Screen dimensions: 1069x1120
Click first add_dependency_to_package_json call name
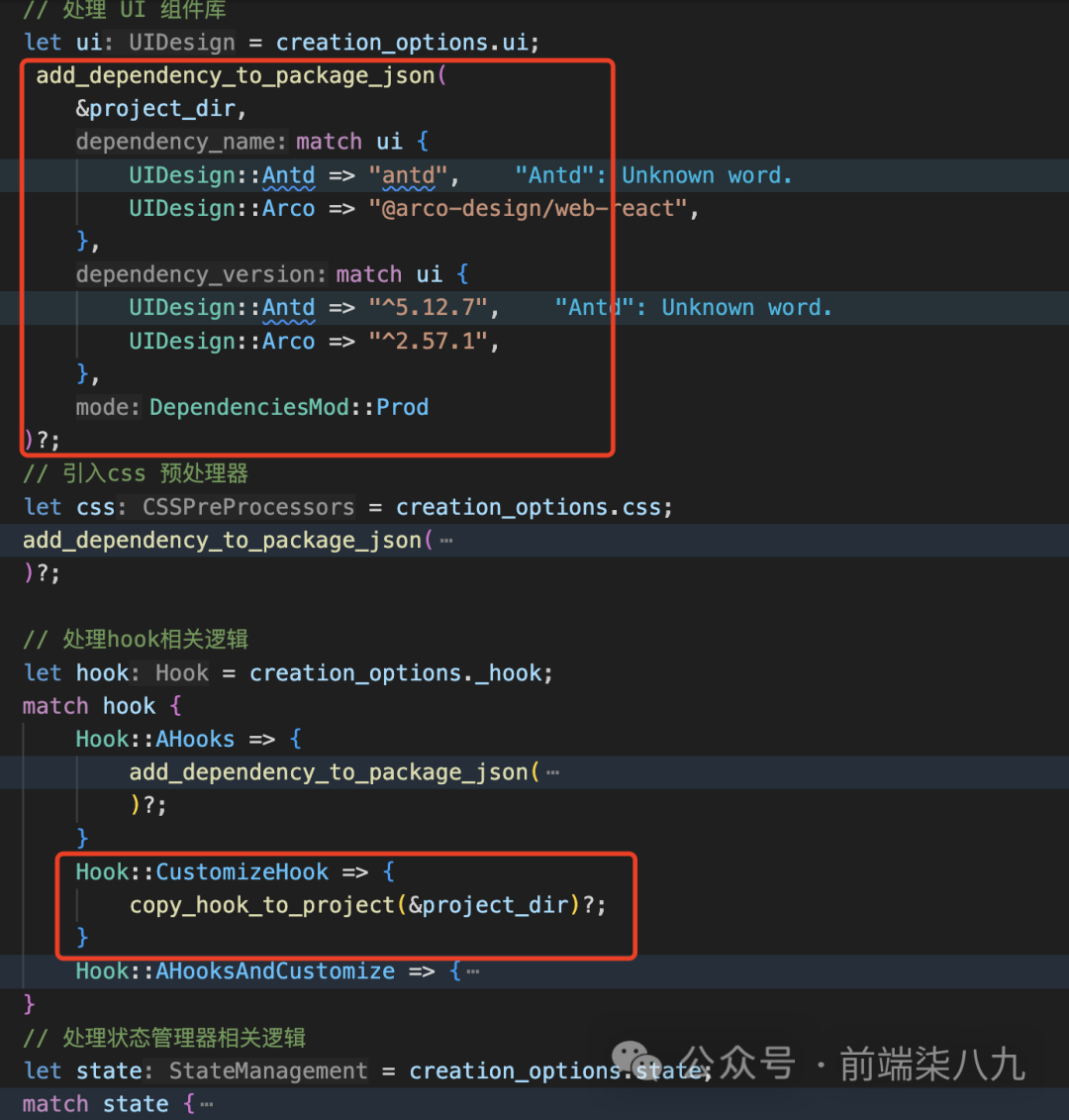235,75
